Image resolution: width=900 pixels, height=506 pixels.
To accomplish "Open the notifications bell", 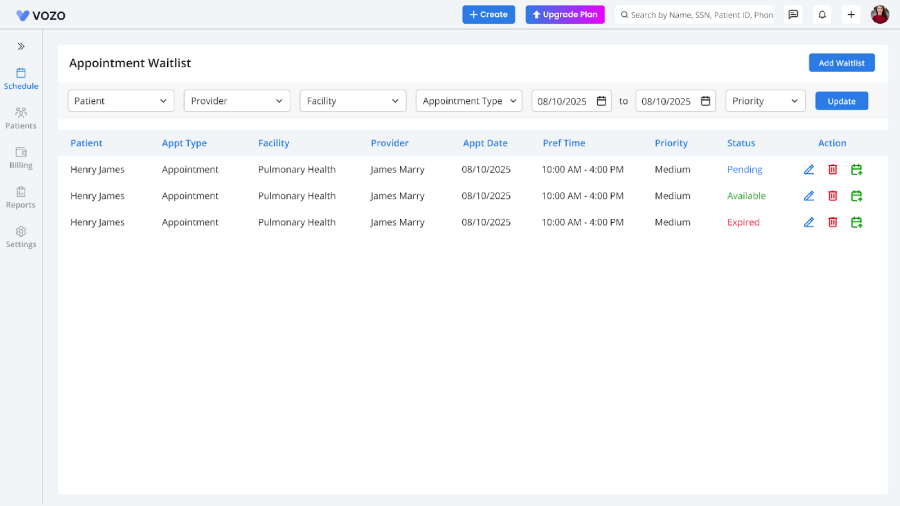I will click(x=822, y=15).
